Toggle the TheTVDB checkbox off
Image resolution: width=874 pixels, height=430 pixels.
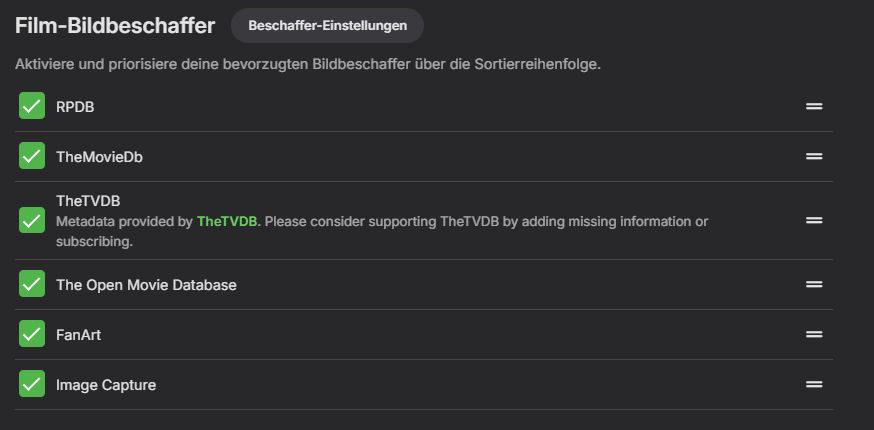pos(32,220)
